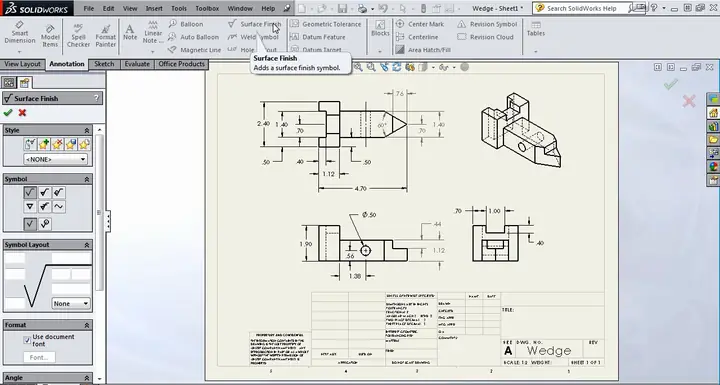Select the wavy JIS symbol
This screenshot has height=385, width=720.
(58, 207)
